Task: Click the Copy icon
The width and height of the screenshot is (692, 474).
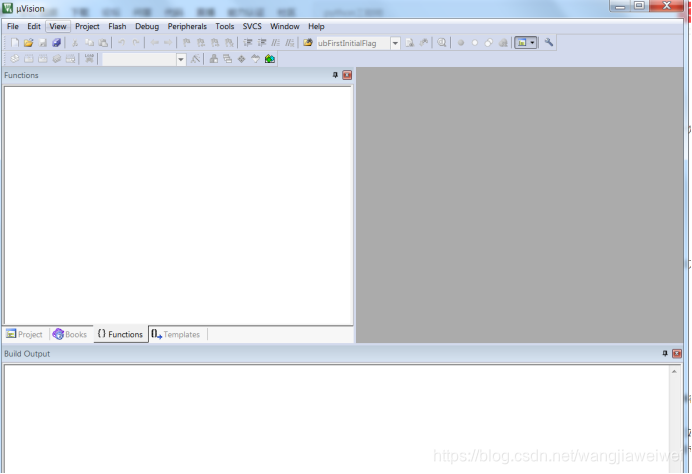Action: click(x=89, y=43)
